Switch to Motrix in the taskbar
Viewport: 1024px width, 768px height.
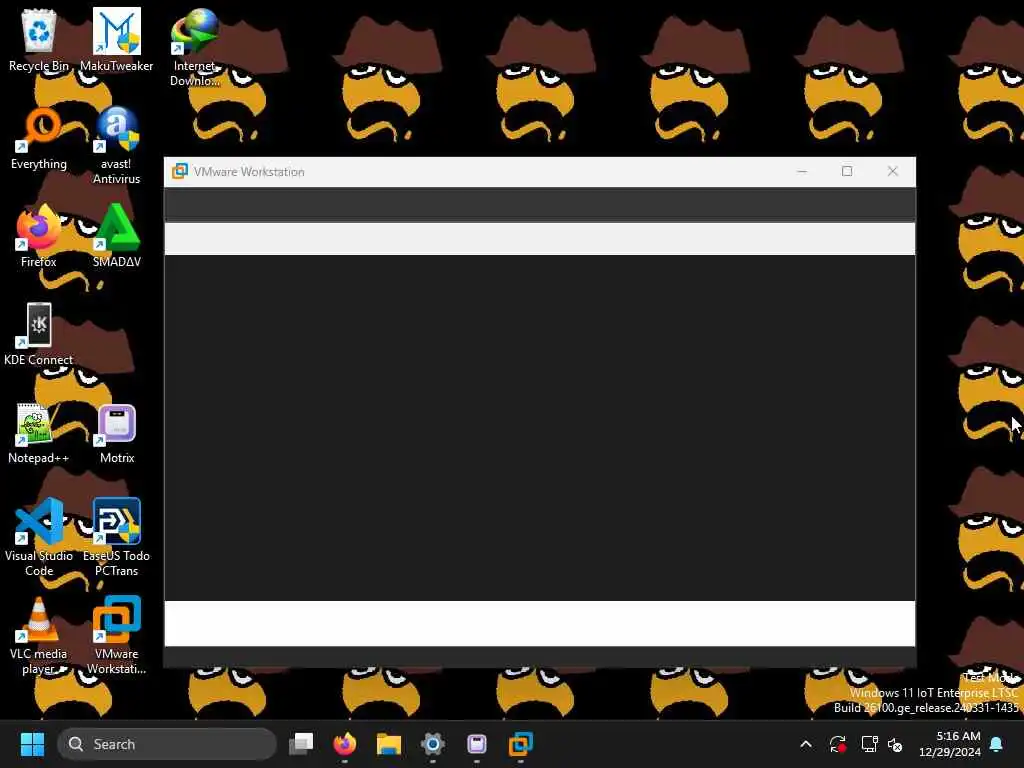point(477,744)
